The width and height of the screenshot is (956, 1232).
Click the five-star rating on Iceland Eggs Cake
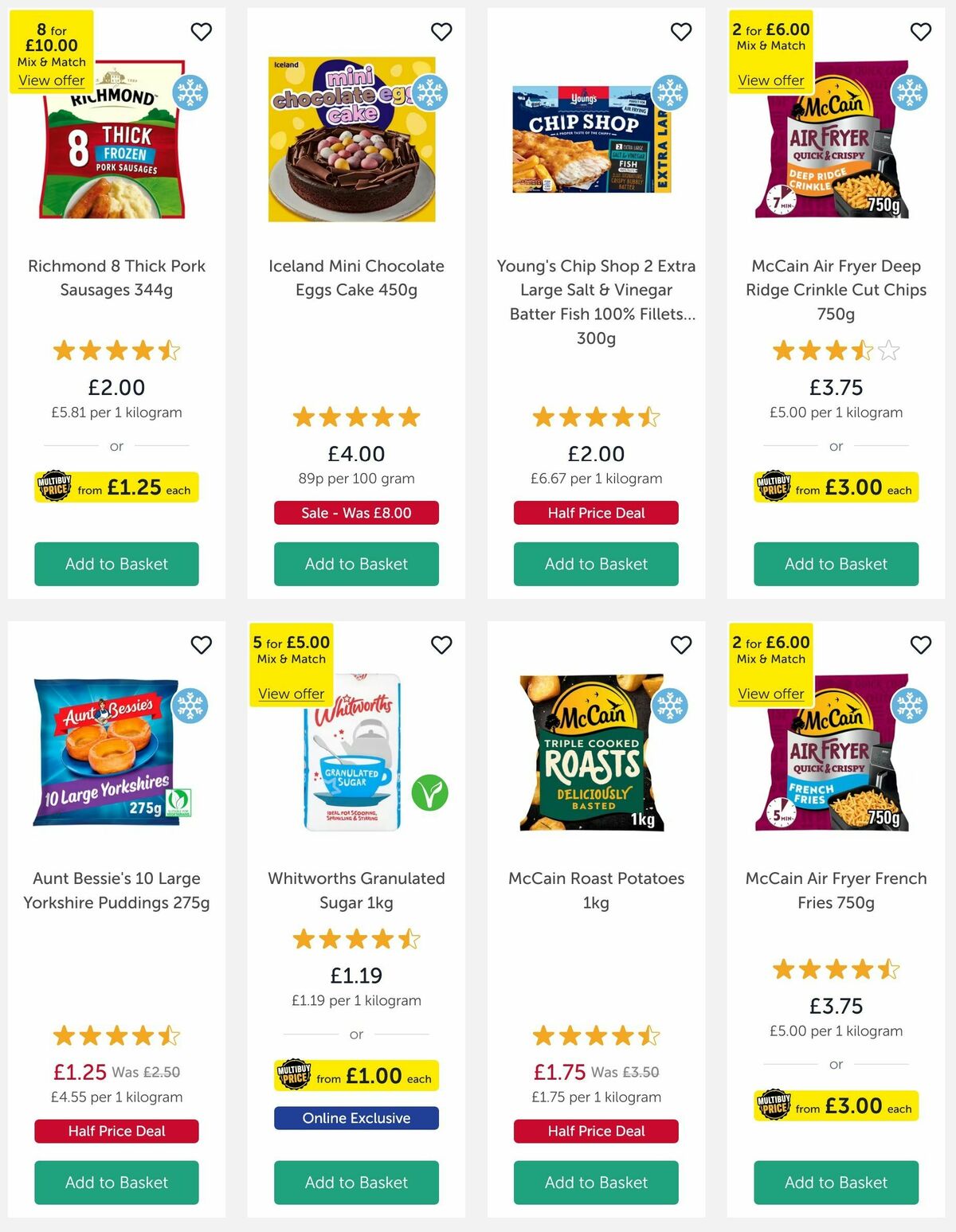pos(356,417)
